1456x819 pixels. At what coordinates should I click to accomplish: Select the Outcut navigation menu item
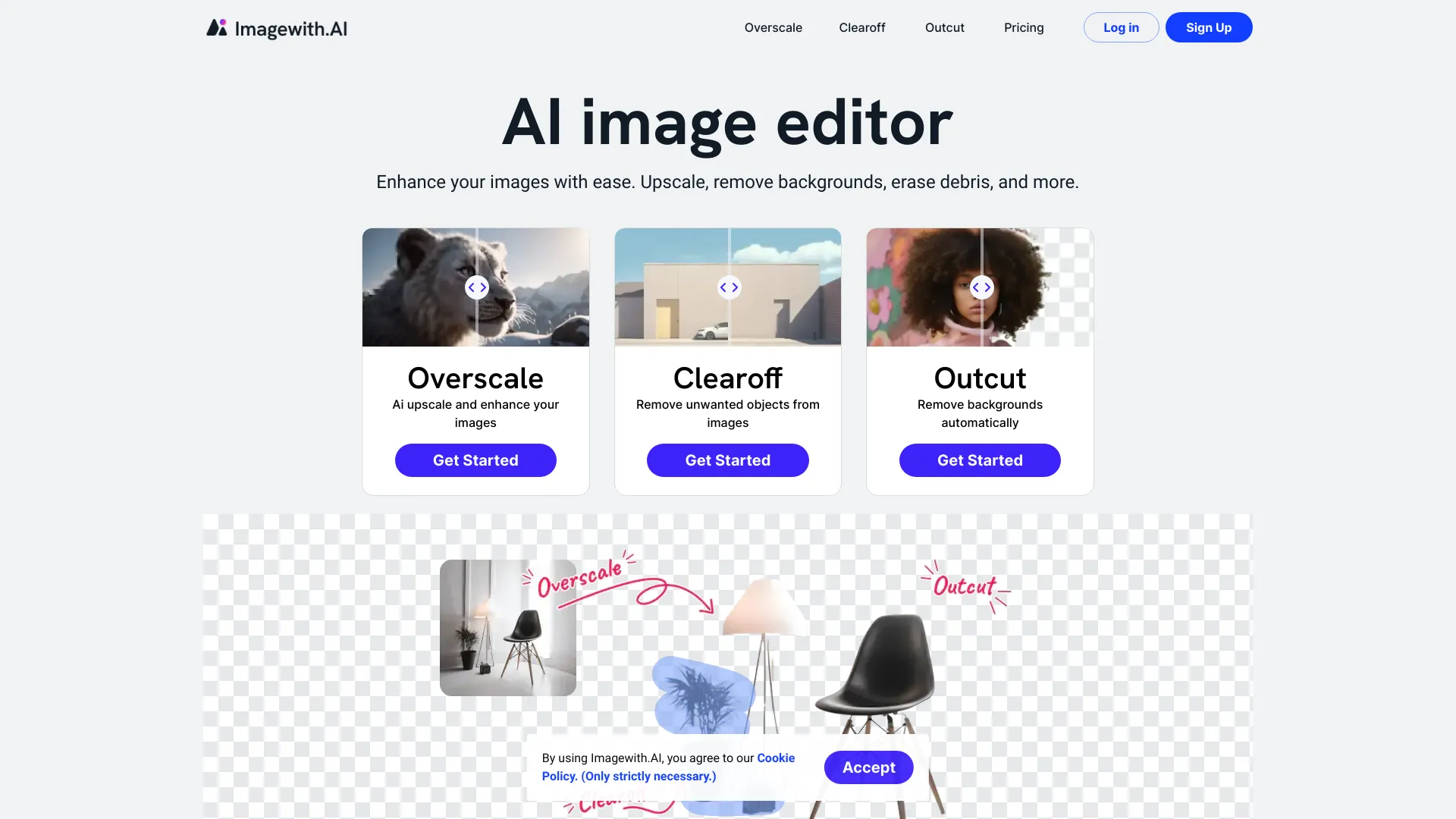(x=944, y=27)
